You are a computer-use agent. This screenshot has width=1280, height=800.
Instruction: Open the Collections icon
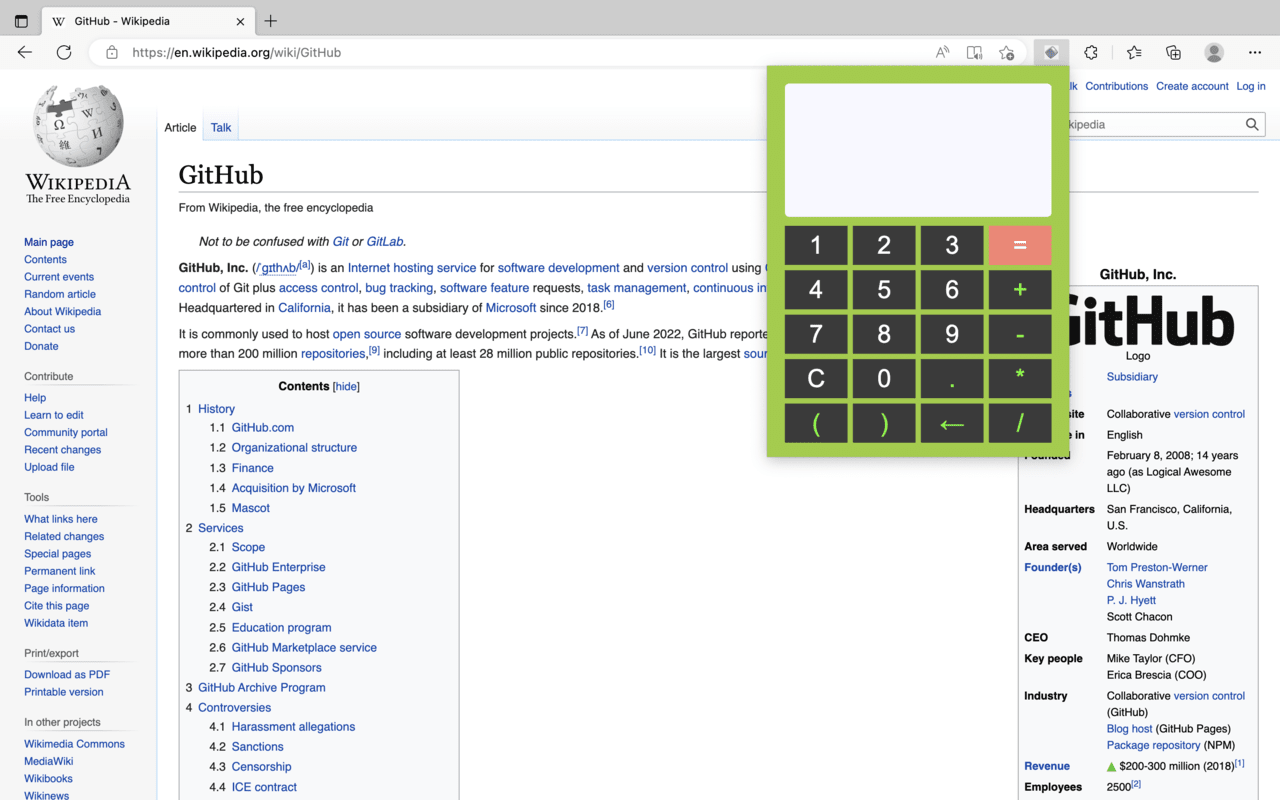[x=1174, y=52]
